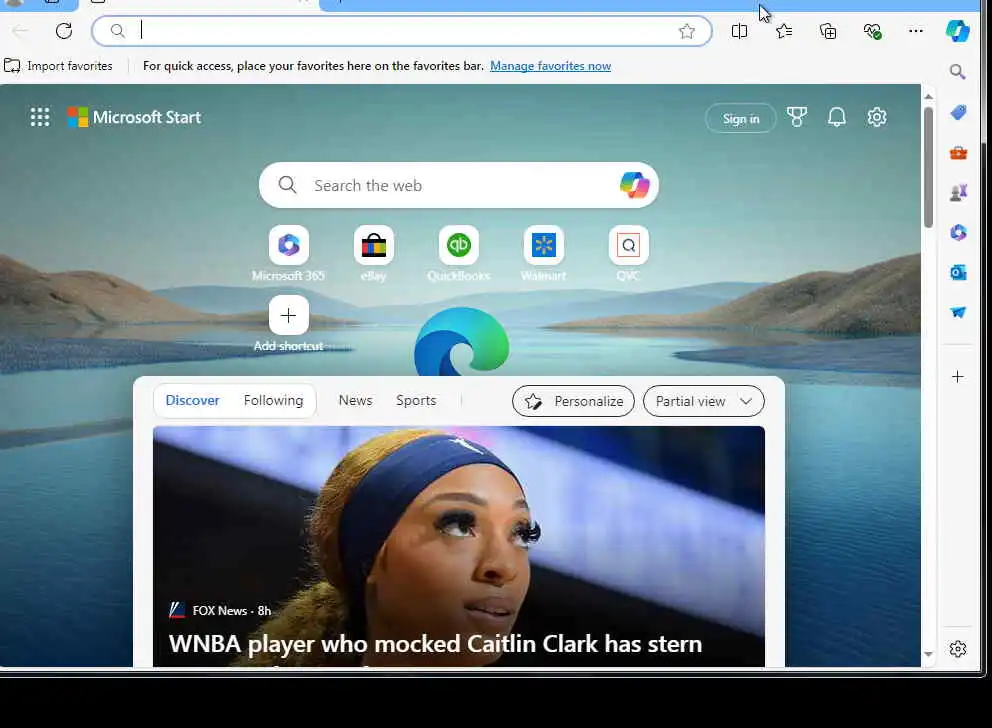992x728 pixels.
Task: Switch to the Discover tab
Action: point(192,400)
